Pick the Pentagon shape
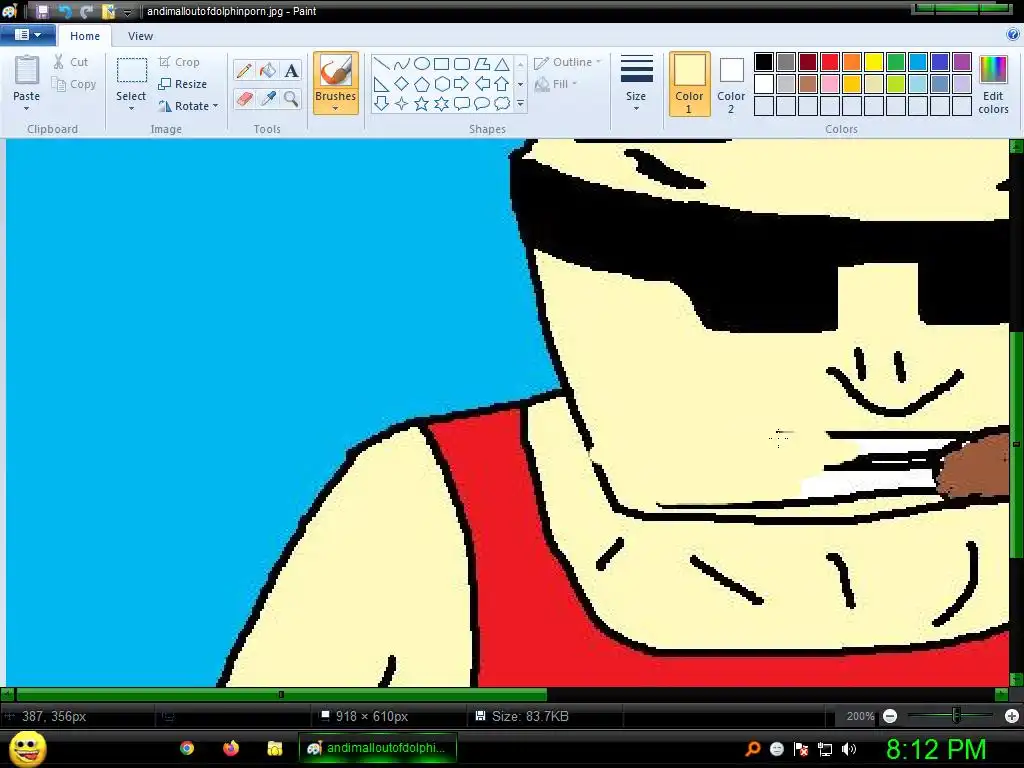 422,84
